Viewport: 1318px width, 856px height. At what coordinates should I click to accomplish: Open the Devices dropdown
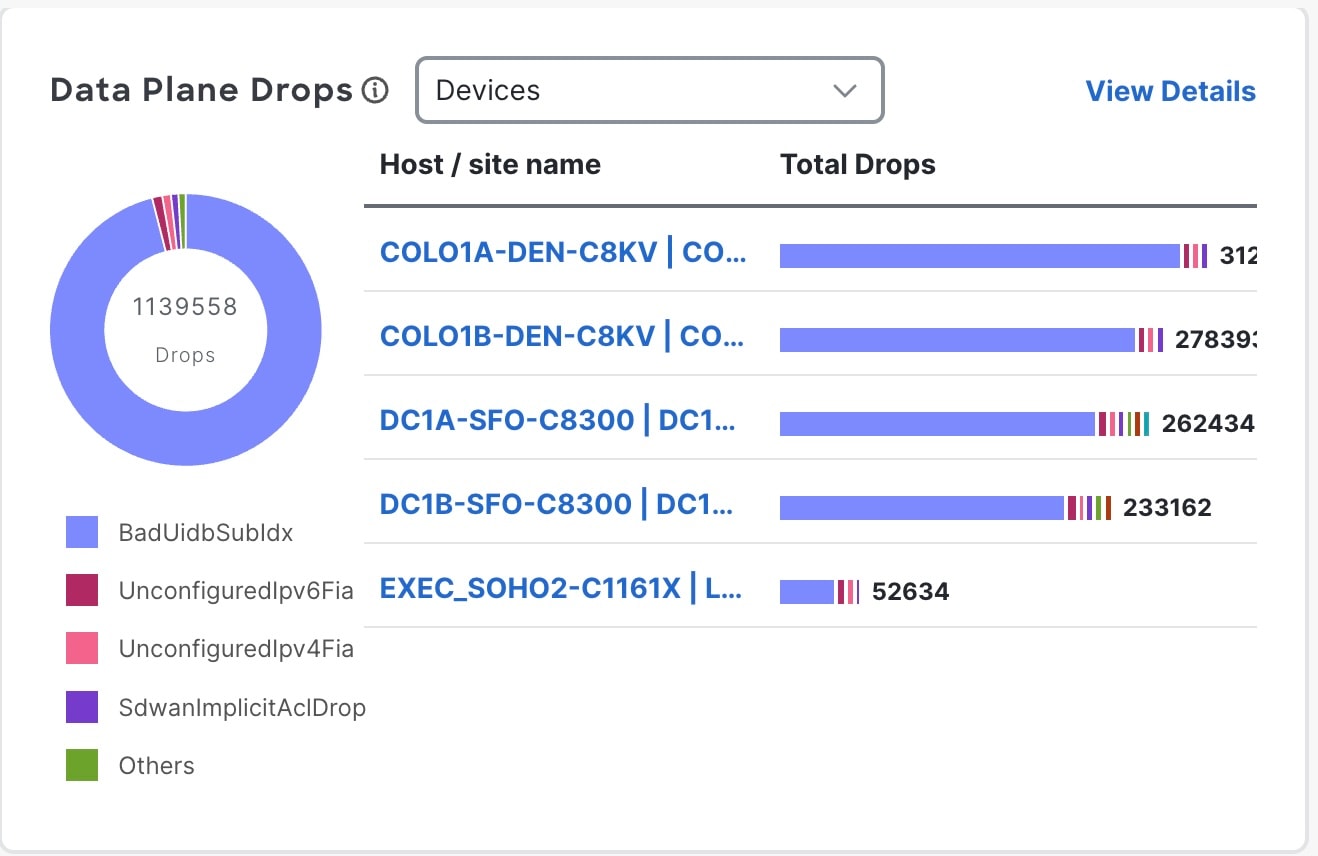coord(648,91)
